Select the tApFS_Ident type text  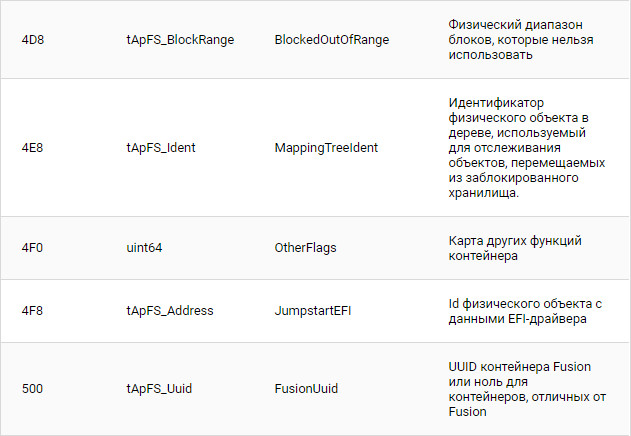[x=161, y=147]
